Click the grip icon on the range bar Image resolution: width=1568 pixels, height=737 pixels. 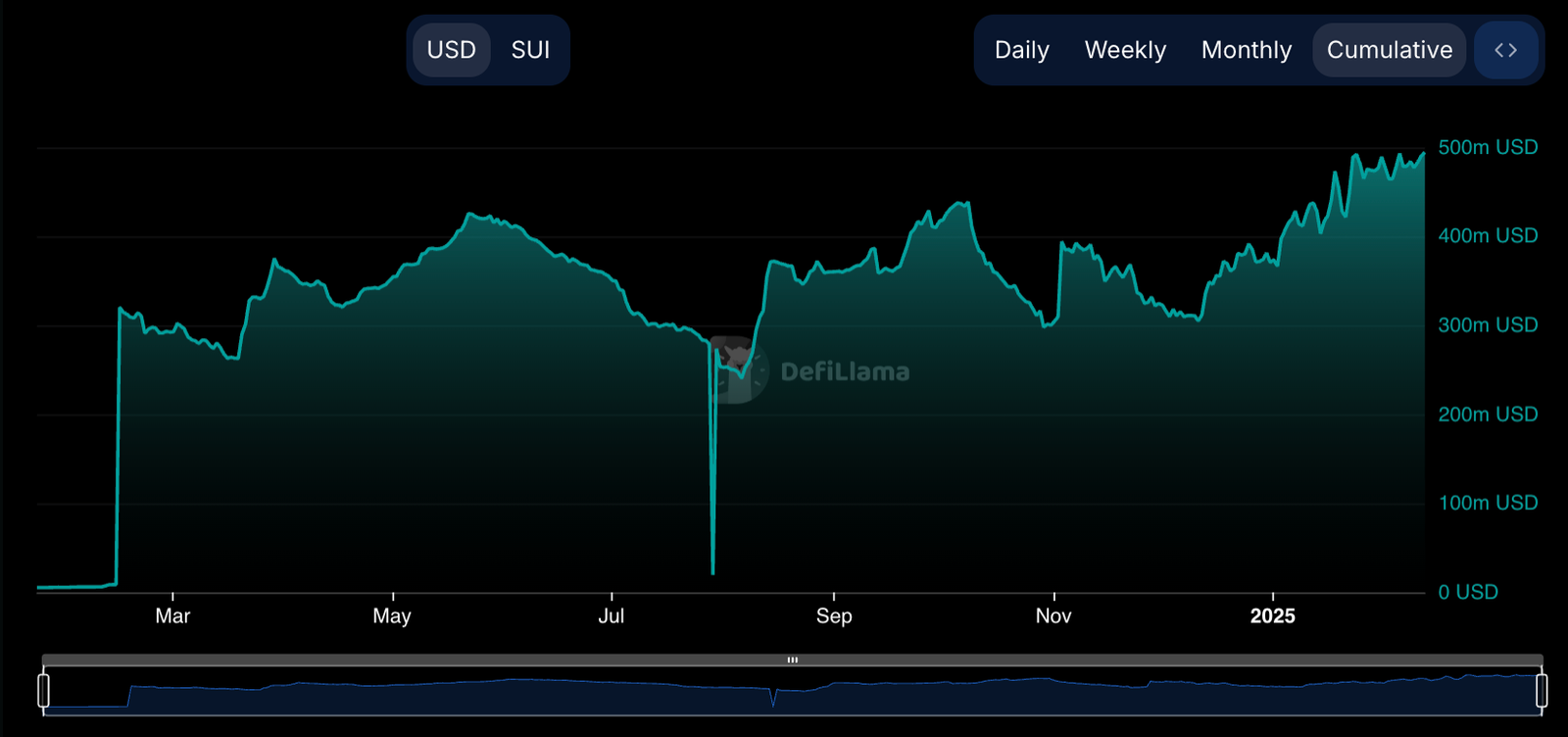tap(792, 660)
